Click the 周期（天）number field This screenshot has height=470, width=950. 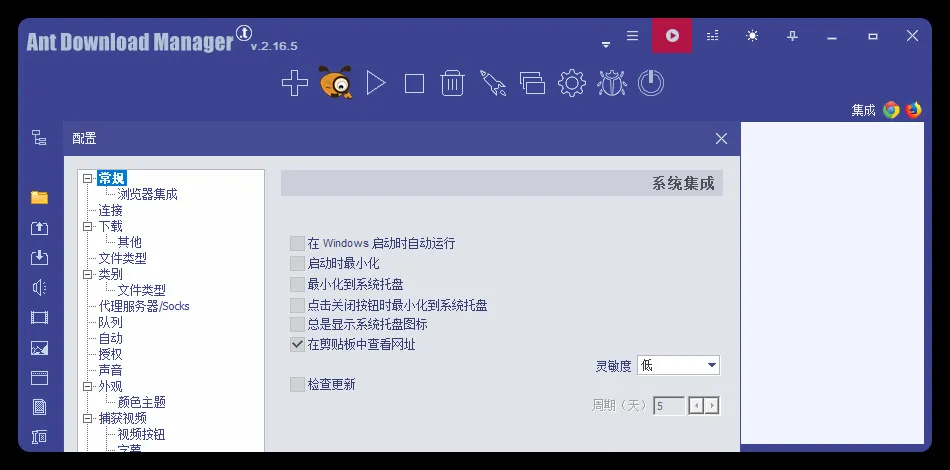point(669,405)
